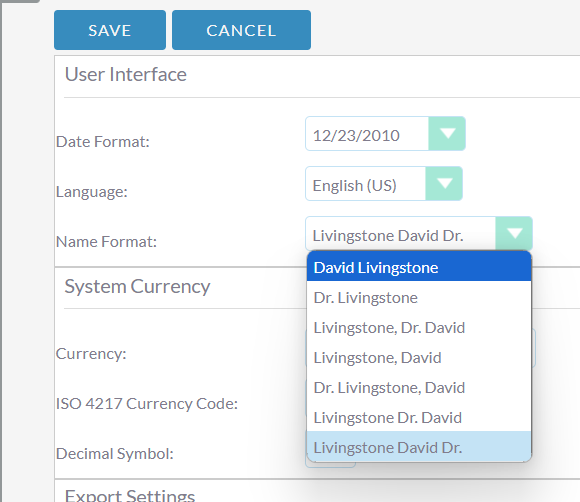The height and width of the screenshot is (502, 580).
Task: Choose 'Dr. Livingstone, David' option
Action: point(419,388)
